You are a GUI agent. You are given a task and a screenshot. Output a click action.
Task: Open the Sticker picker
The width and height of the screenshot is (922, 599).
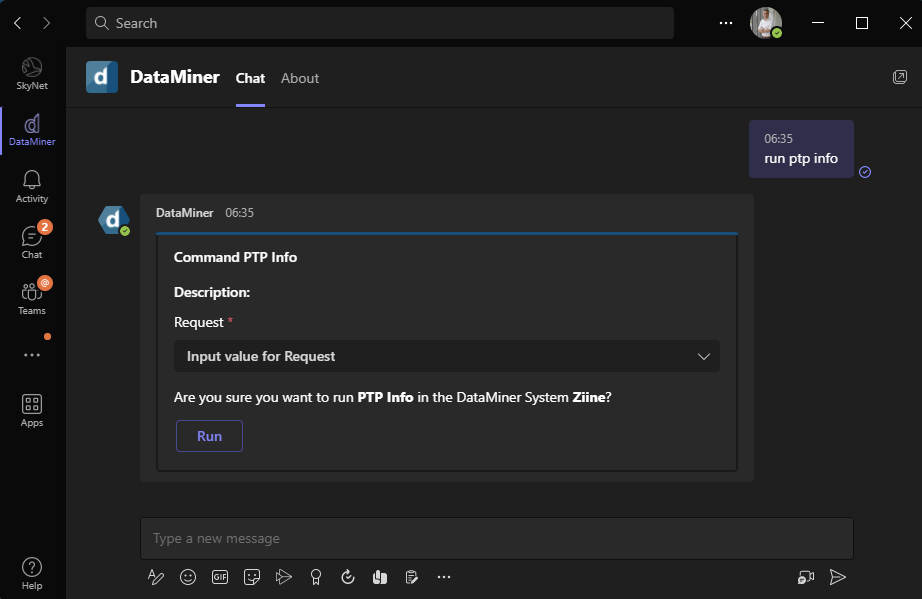coord(252,577)
